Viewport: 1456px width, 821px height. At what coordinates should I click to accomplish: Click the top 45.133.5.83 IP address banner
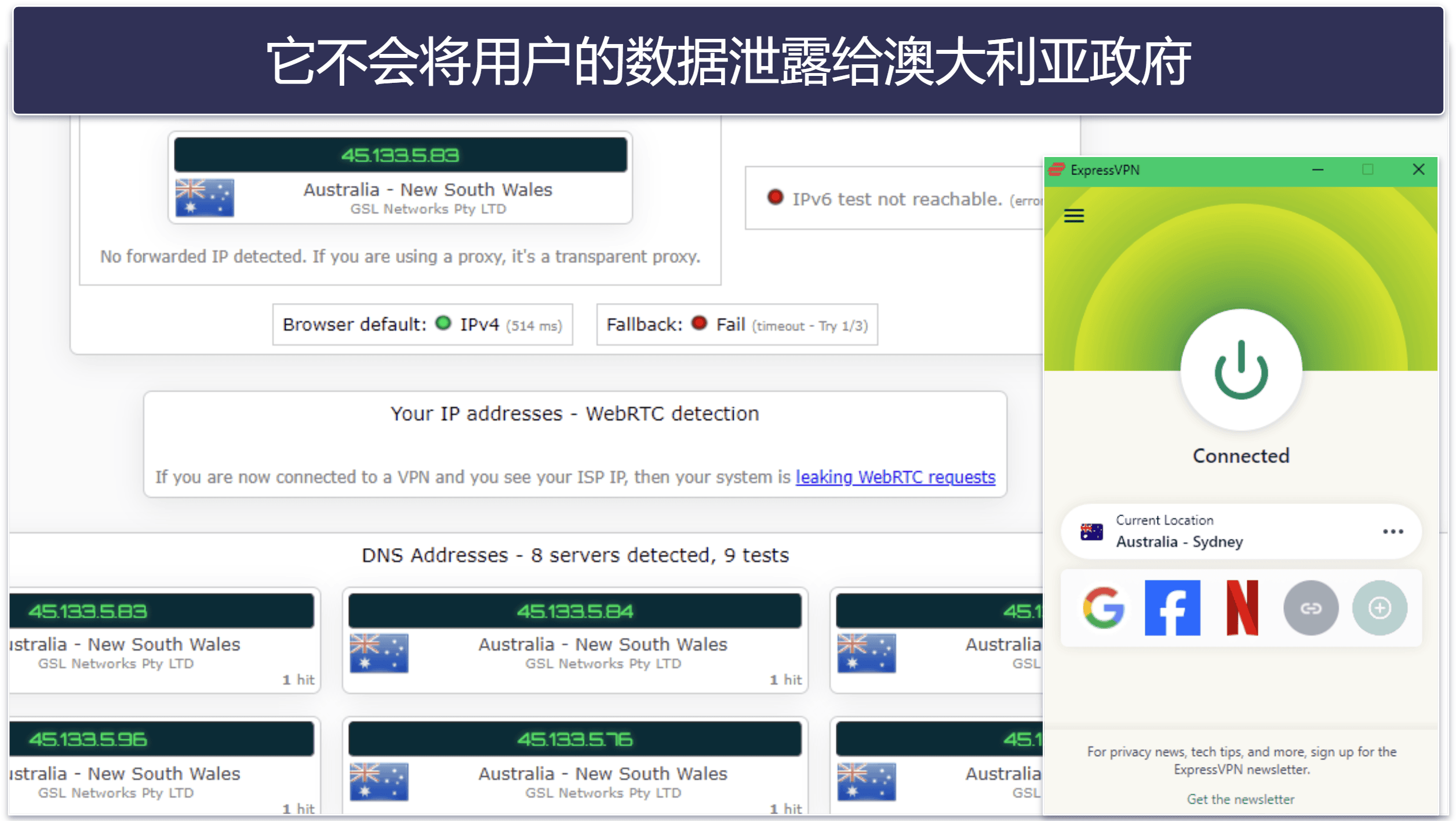coord(400,155)
